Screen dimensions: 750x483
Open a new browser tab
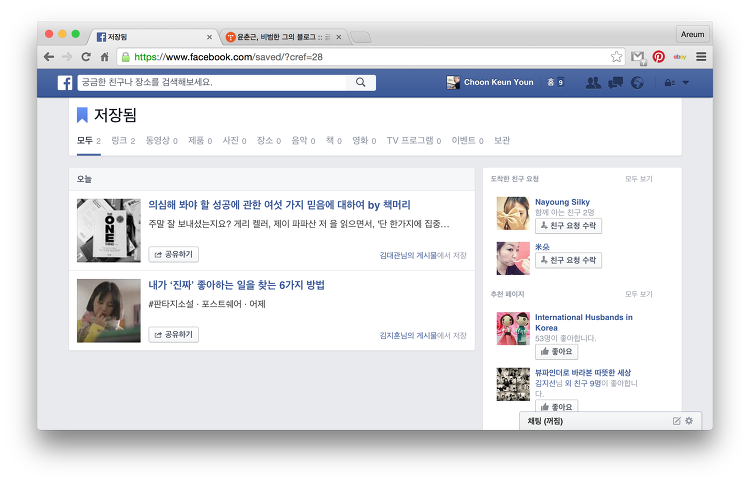pyautogui.click(x=361, y=37)
